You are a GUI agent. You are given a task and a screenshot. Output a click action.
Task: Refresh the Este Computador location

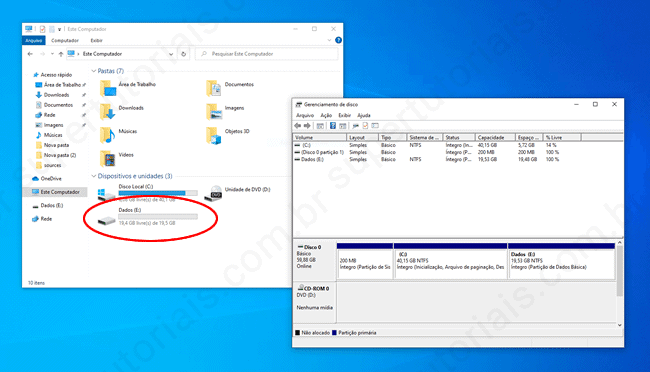click(183, 54)
